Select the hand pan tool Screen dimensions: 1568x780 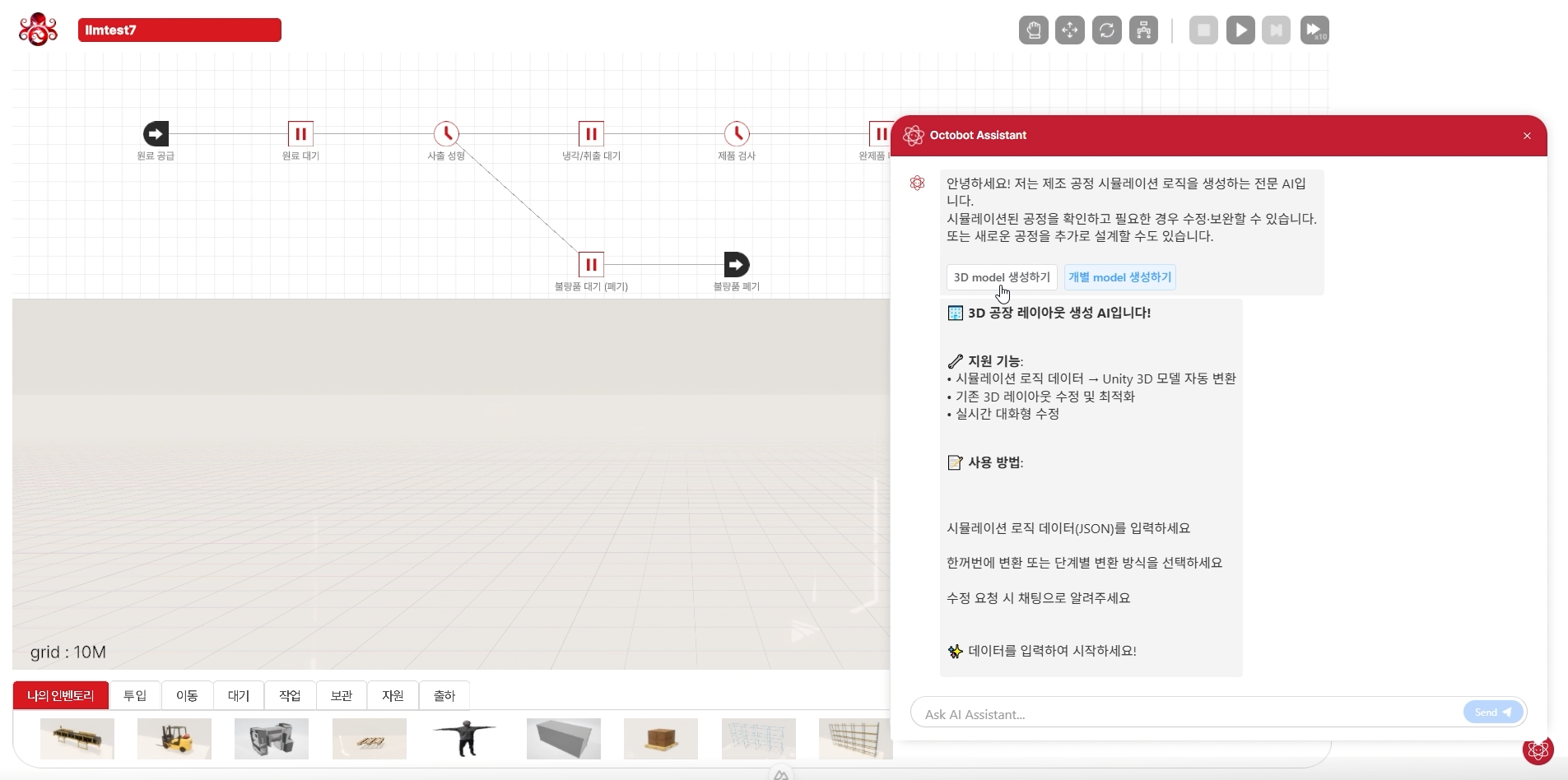coord(1033,30)
